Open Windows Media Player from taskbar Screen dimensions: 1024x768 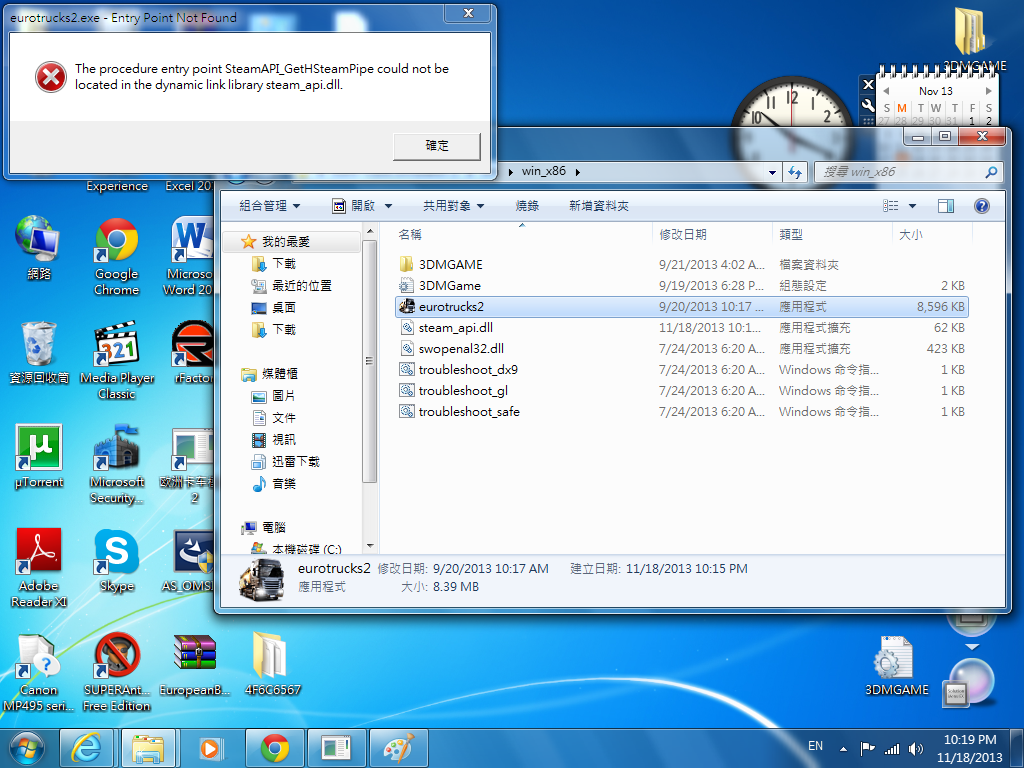point(210,748)
